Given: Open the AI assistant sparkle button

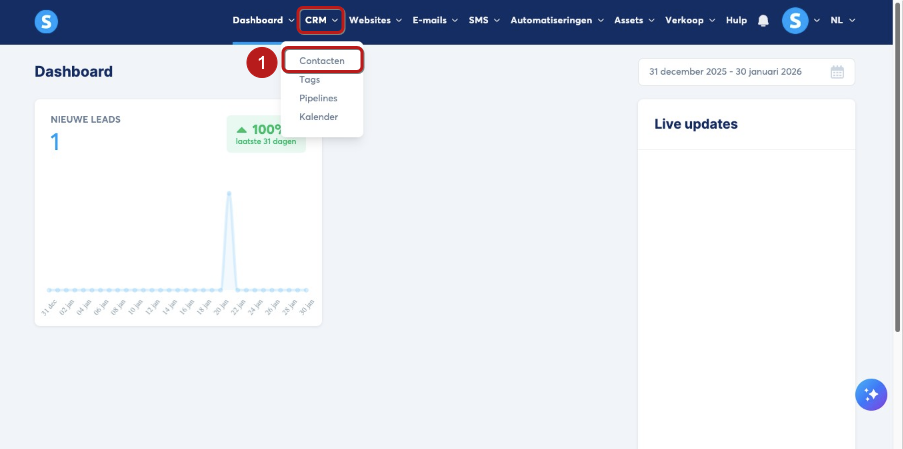Looking at the screenshot, I should 871,394.
